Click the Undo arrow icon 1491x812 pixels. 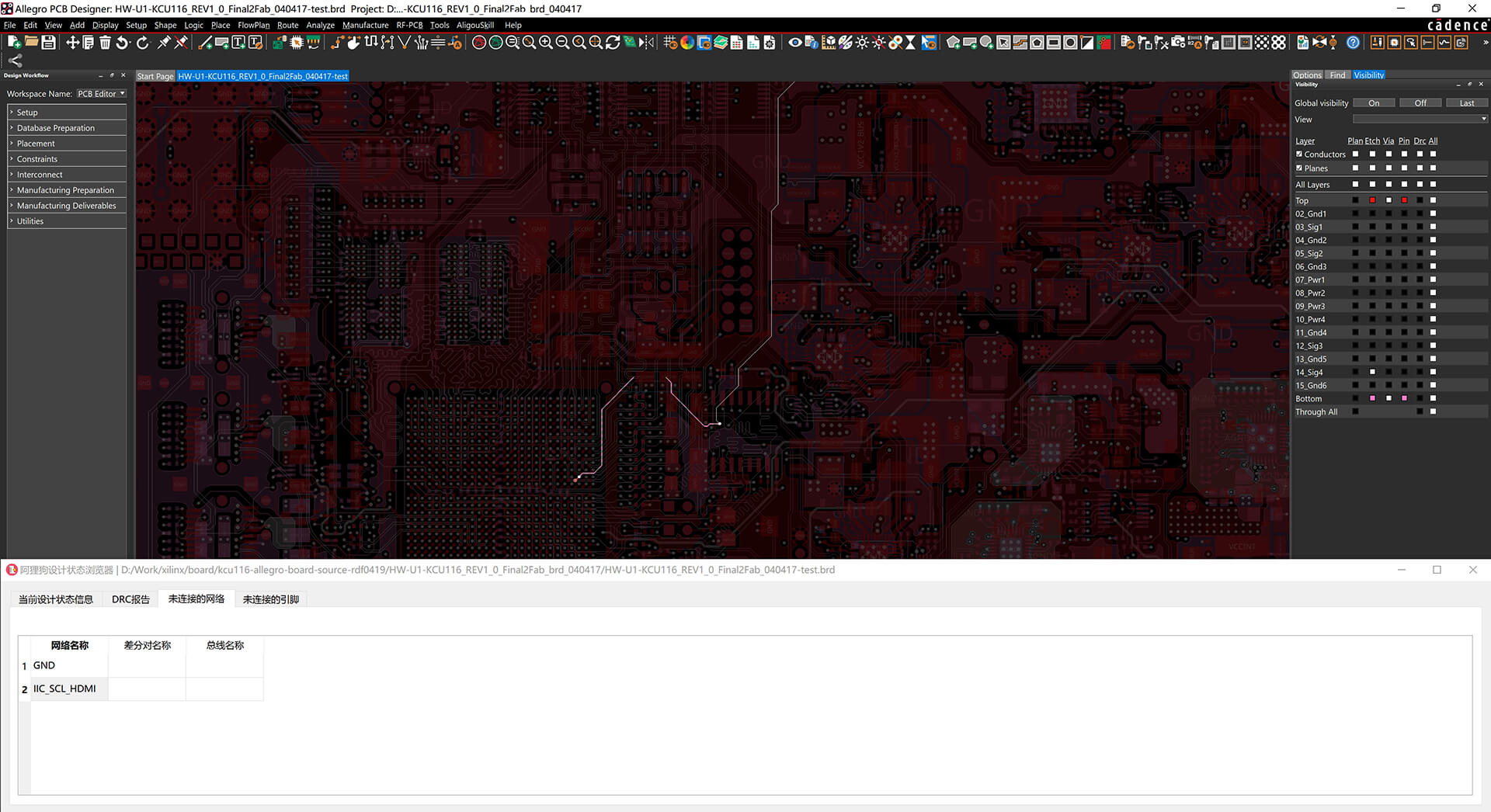click(123, 42)
